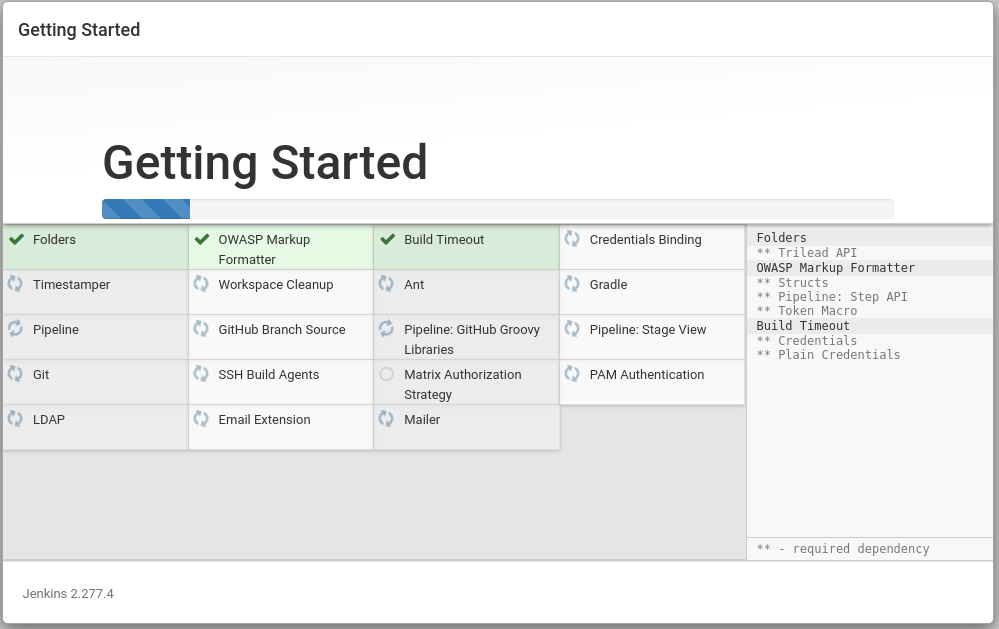This screenshot has height=629, width=999.
Task: Click the refresh icon beside Pipeline
Action: [x=15, y=329]
